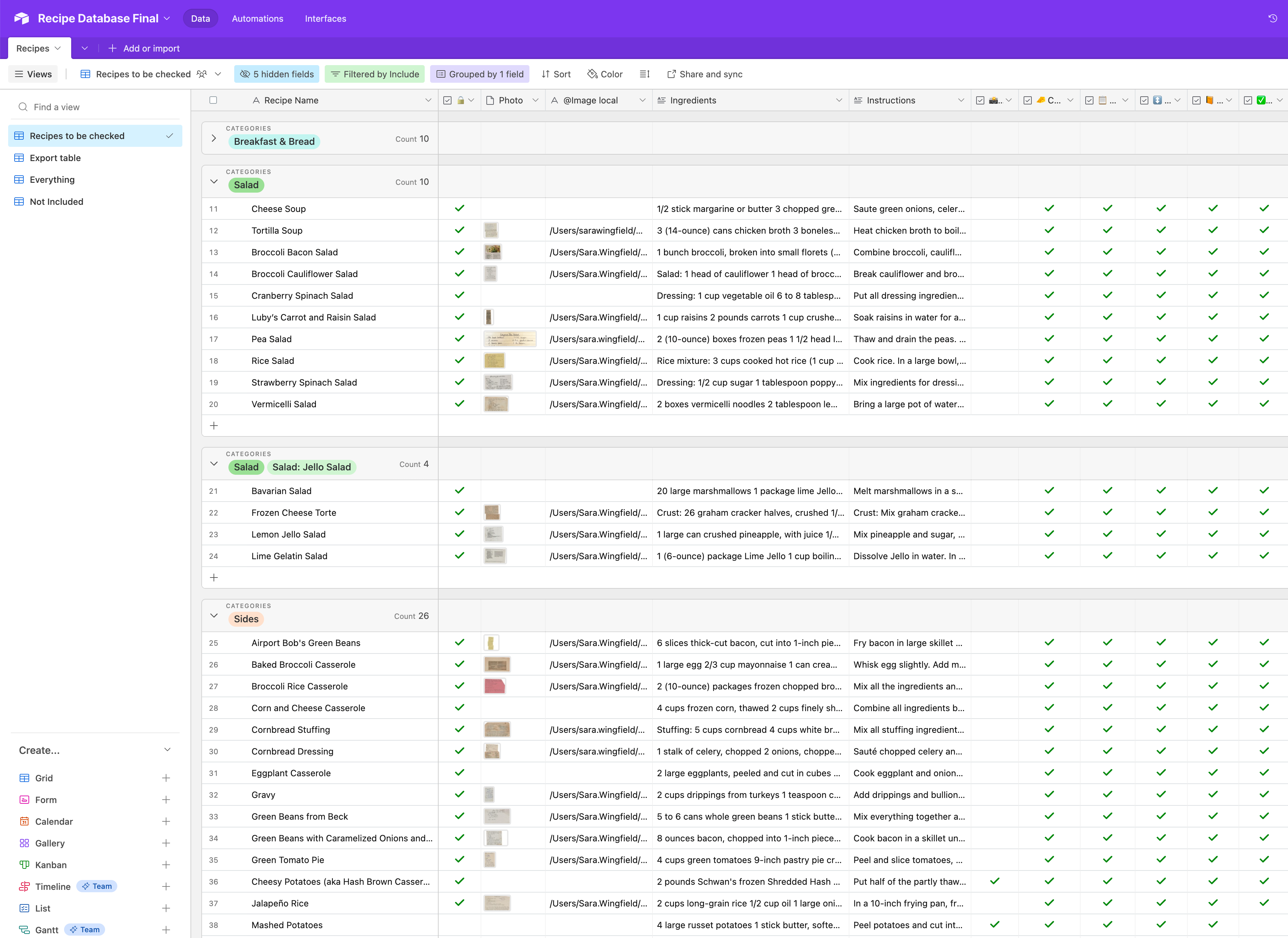Viewport: 1288px width, 938px height.
Task: Switch to the Automations tab
Action: (257, 18)
